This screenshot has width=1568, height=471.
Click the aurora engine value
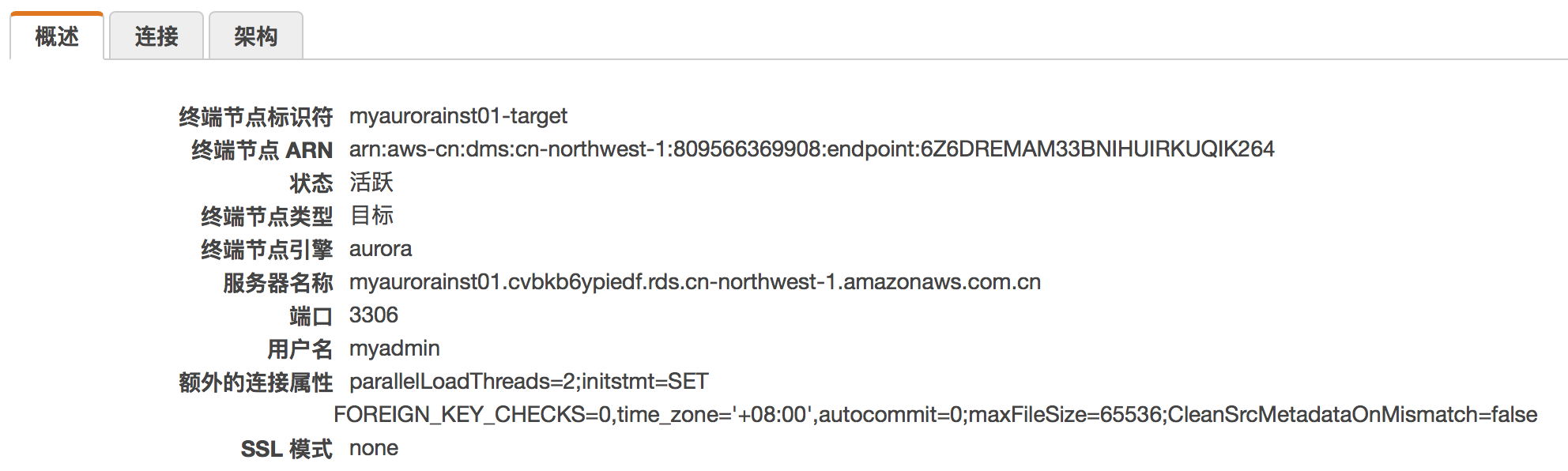(380, 249)
